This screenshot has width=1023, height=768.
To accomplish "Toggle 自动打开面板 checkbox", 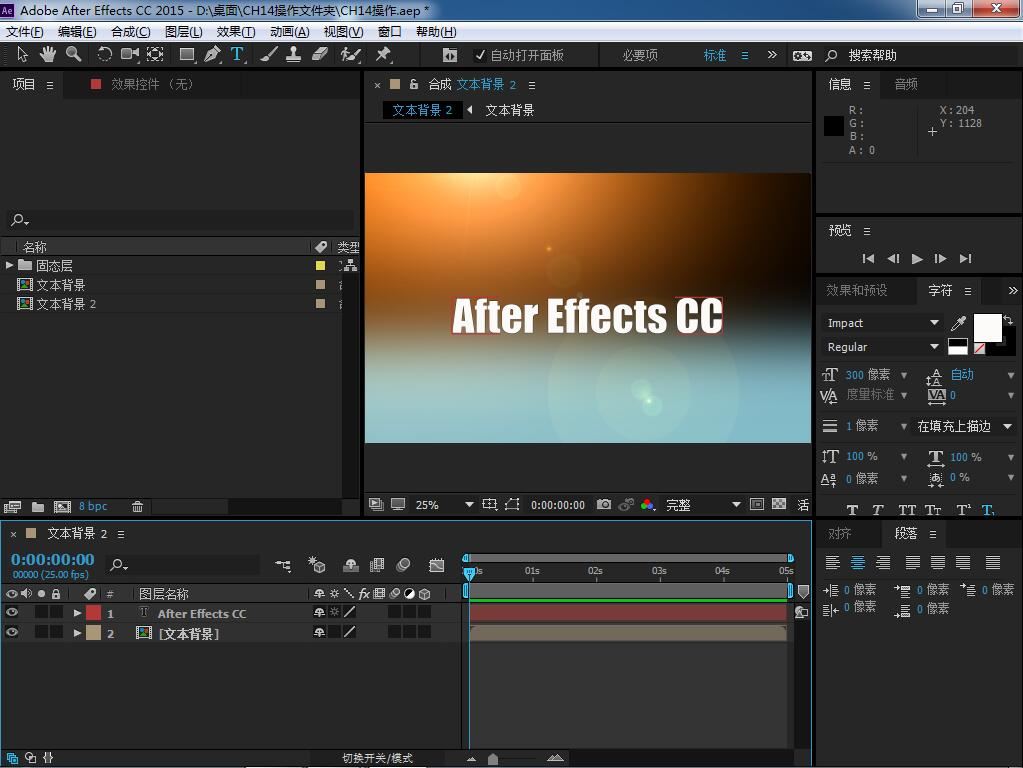I will 480,55.
